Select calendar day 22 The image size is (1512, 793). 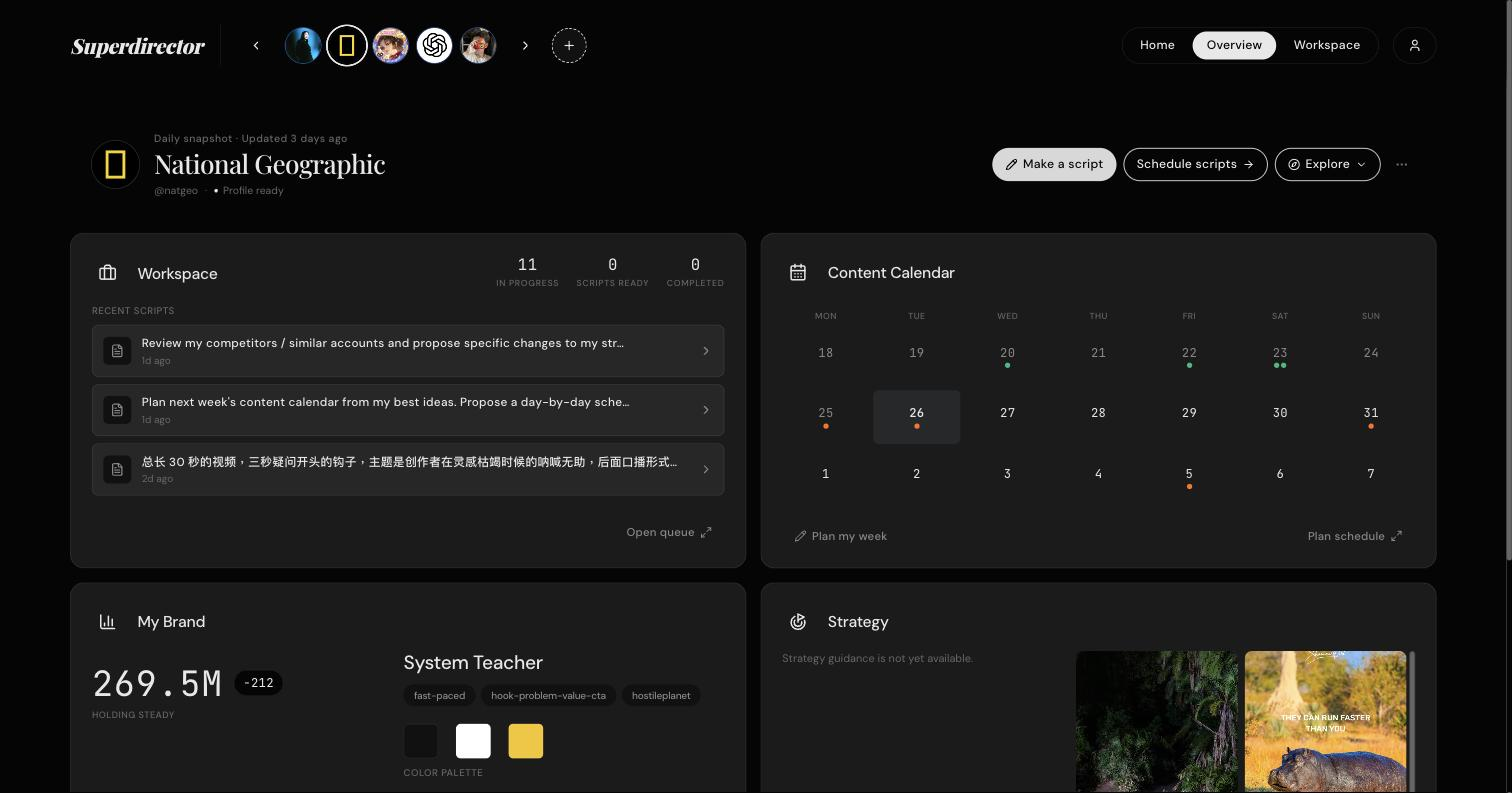point(1189,356)
